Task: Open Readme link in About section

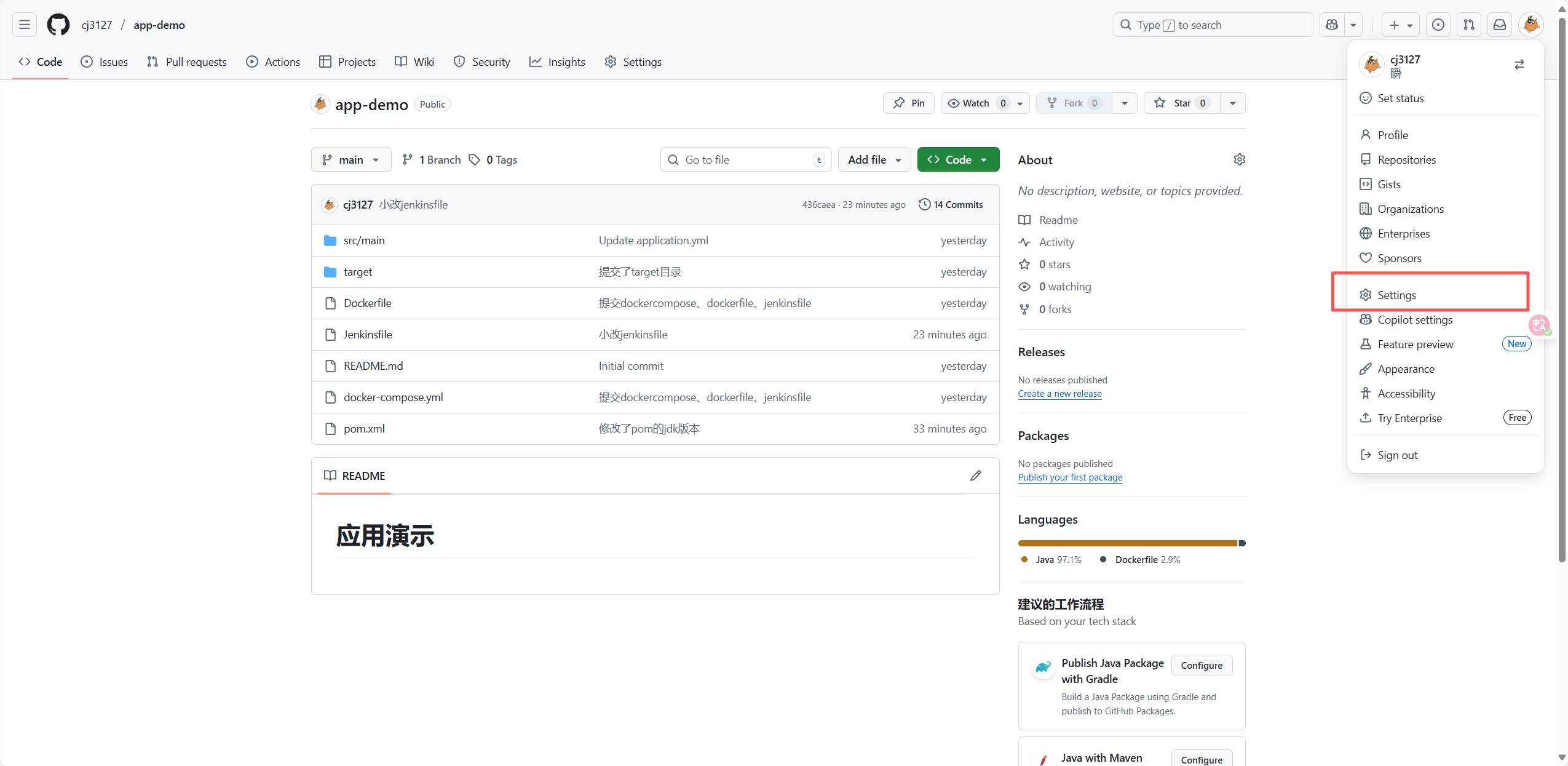Action: [1048, 220]
